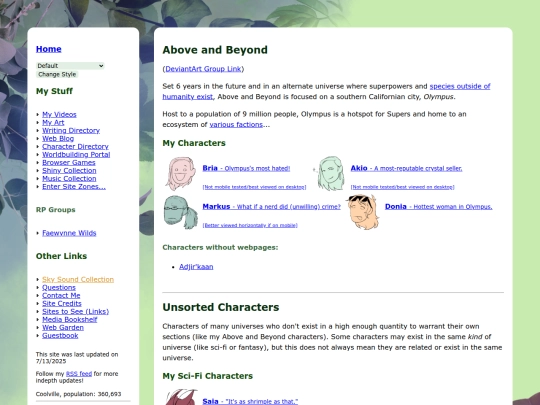Viewport: 540px width, 405px height.
Task: Open the Web Garden link
Action: (63, 328)
